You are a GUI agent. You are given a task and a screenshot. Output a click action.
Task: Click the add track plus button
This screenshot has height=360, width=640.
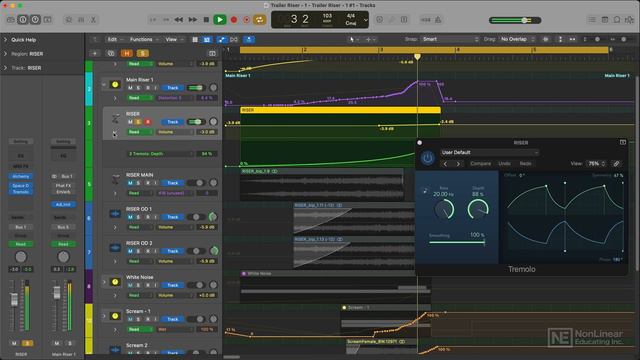95,53
